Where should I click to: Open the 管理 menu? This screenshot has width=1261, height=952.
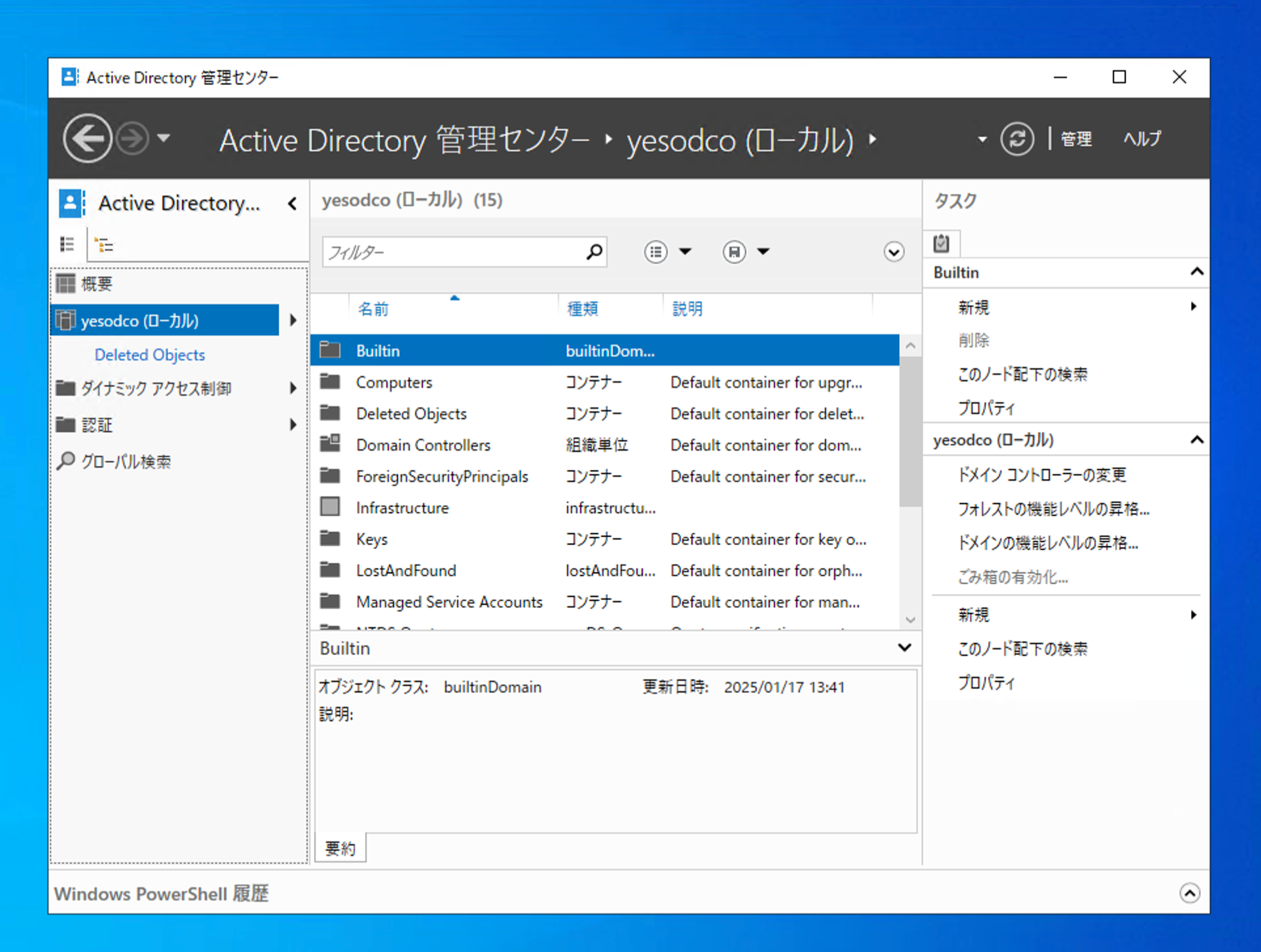click(1076, 139)
